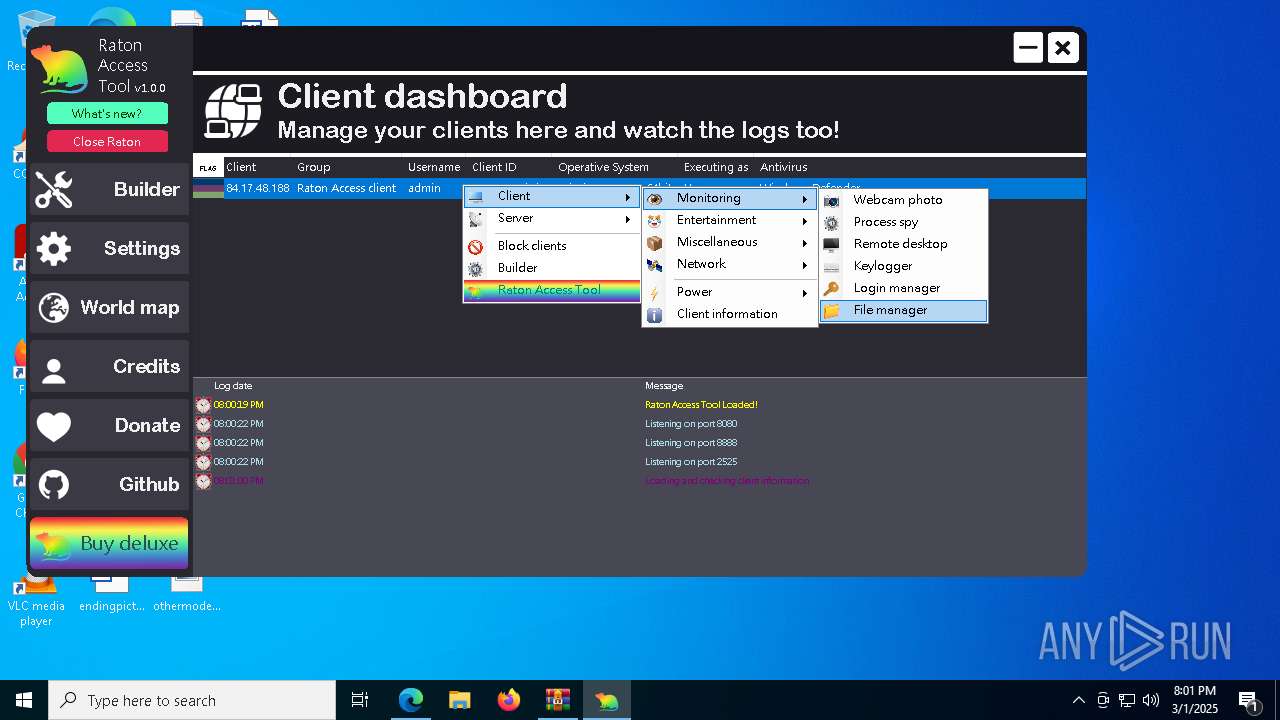The height and width of the screenshot is (720, 1280).
Task: Select the rainbow Raton Access Tool entry
Action: pos(551,291)
